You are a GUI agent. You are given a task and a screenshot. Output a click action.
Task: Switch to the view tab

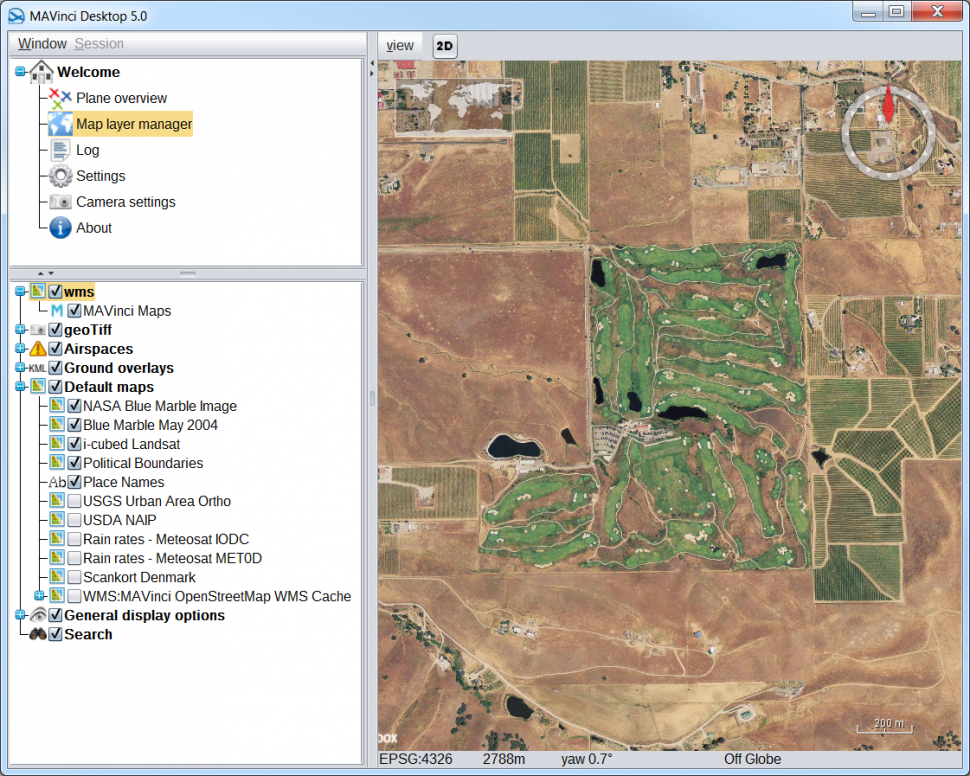[x=400, y=45]
